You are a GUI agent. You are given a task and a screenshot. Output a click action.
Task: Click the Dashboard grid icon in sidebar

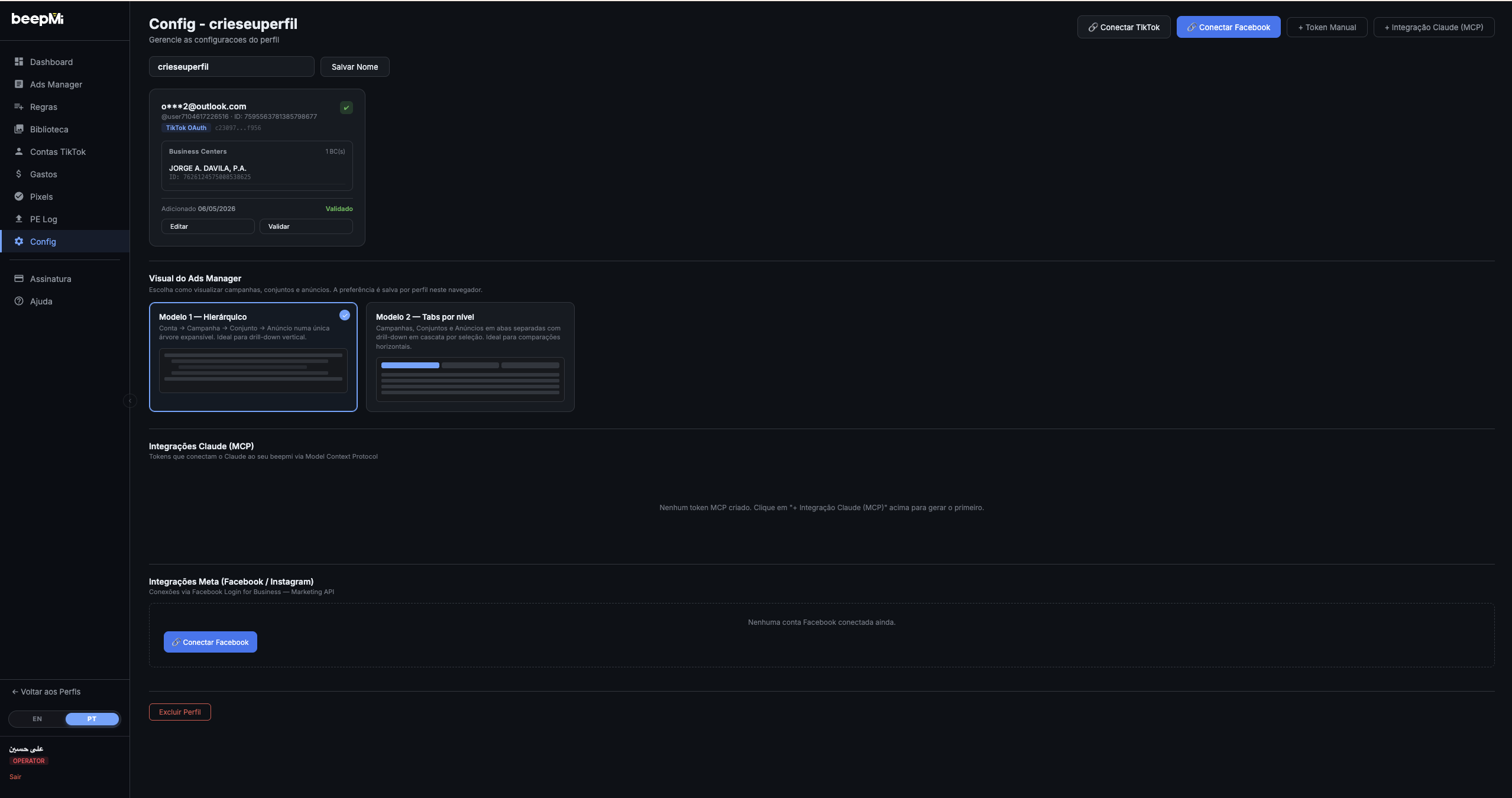(x=19, y=61)
